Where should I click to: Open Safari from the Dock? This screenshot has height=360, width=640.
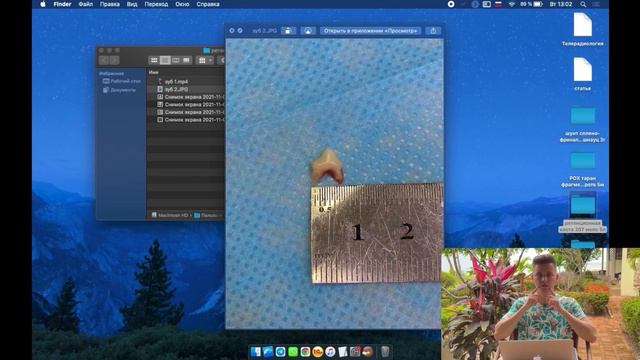coord(268,351)
